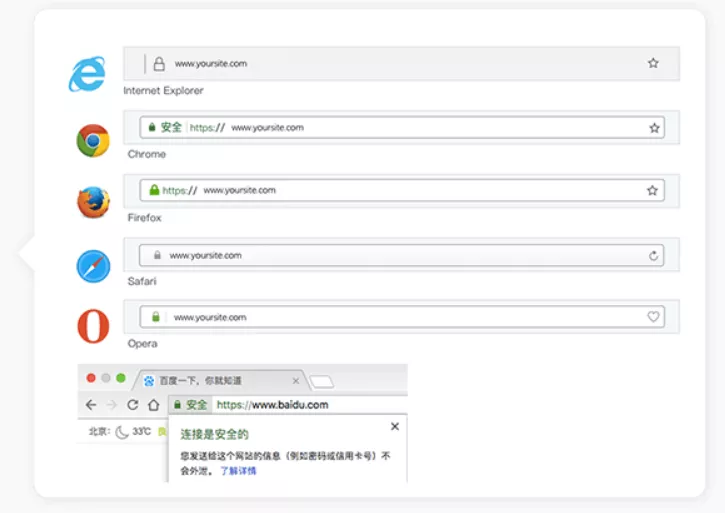Click the Safari caption label

[142, 281]
